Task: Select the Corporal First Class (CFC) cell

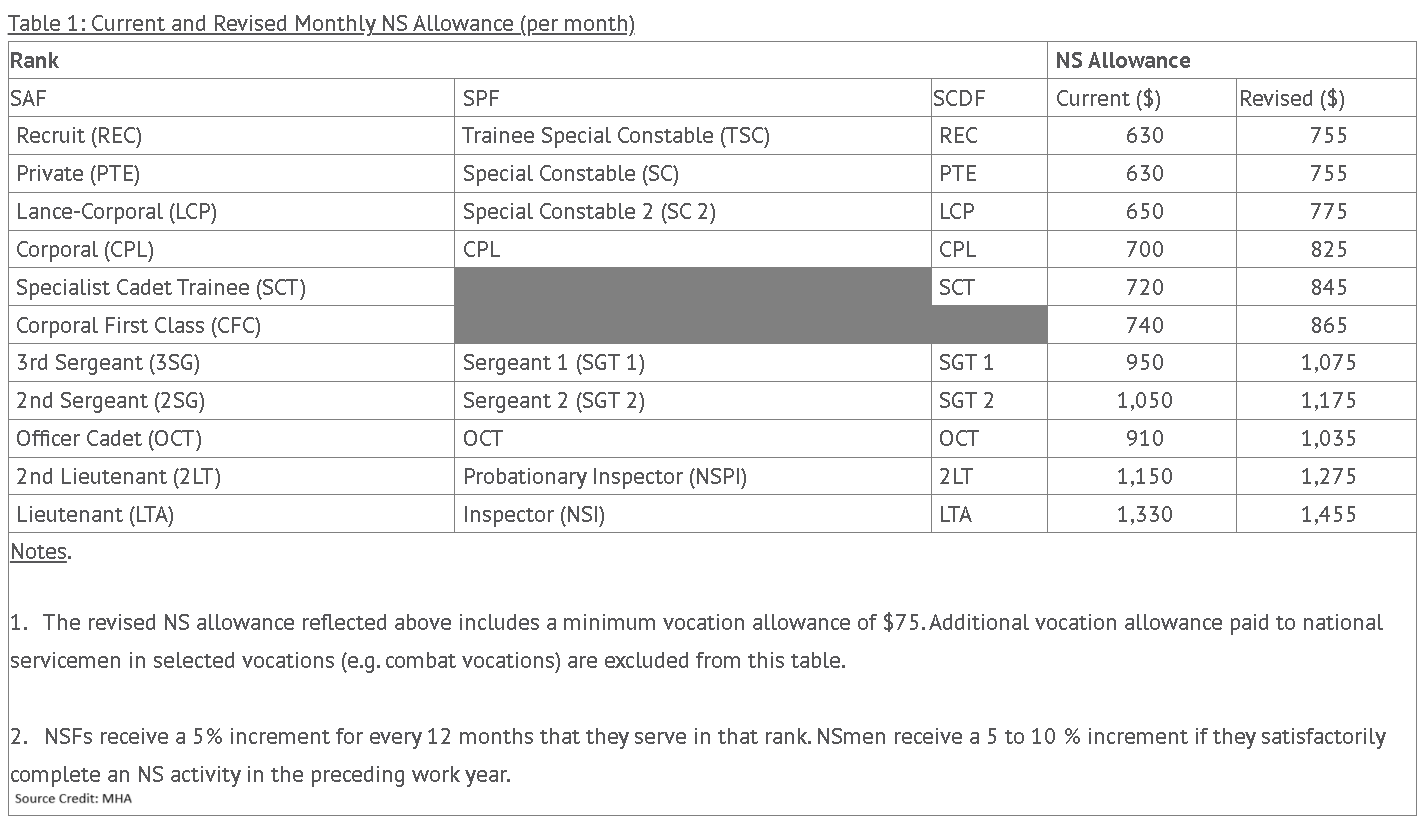Action: tap(138, 326)
